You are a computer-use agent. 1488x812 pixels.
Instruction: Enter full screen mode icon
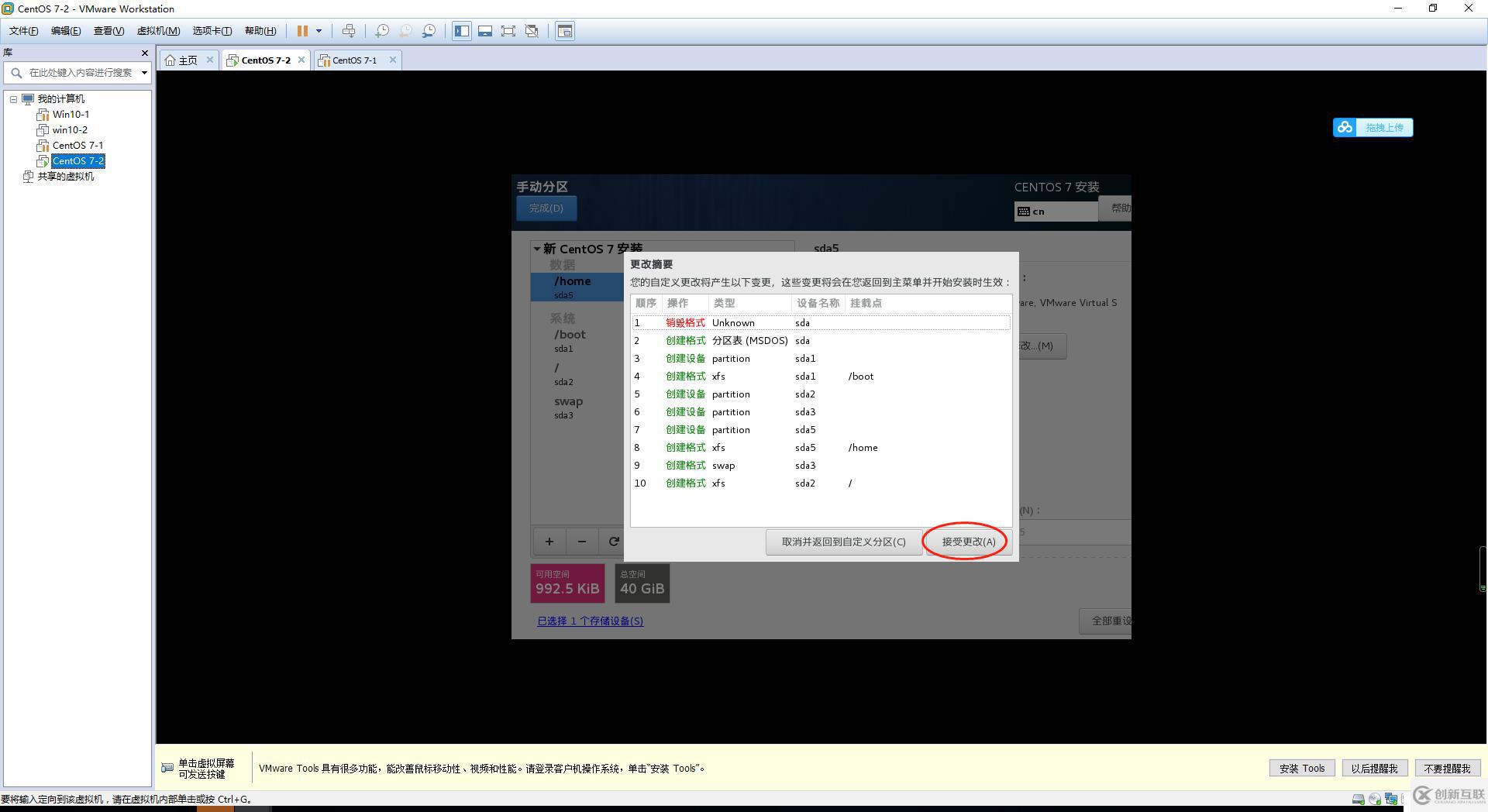(x=508, y=31)
